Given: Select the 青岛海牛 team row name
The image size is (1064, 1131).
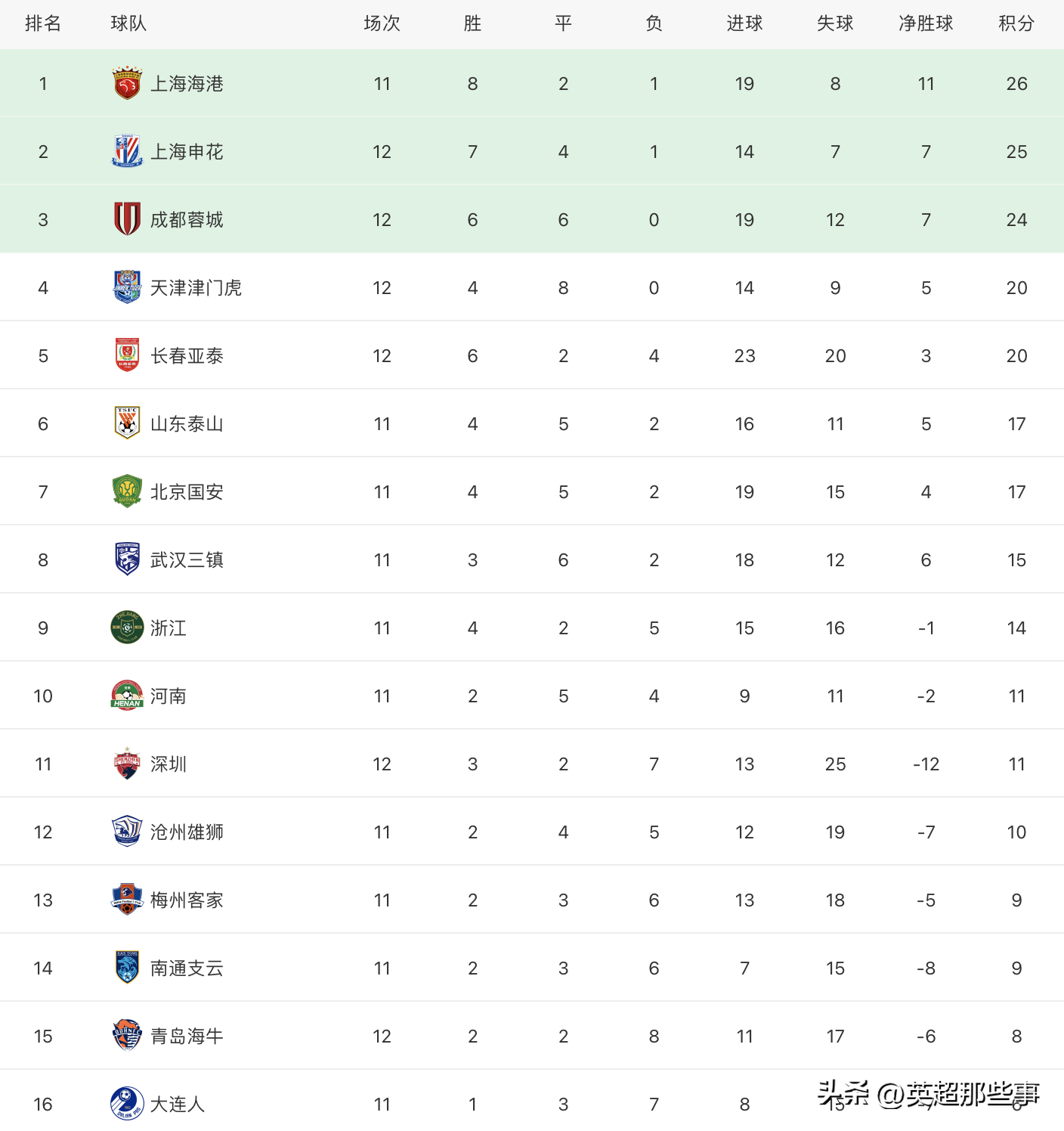Looking at the screenshot, I should click(x=187, y=1036).
